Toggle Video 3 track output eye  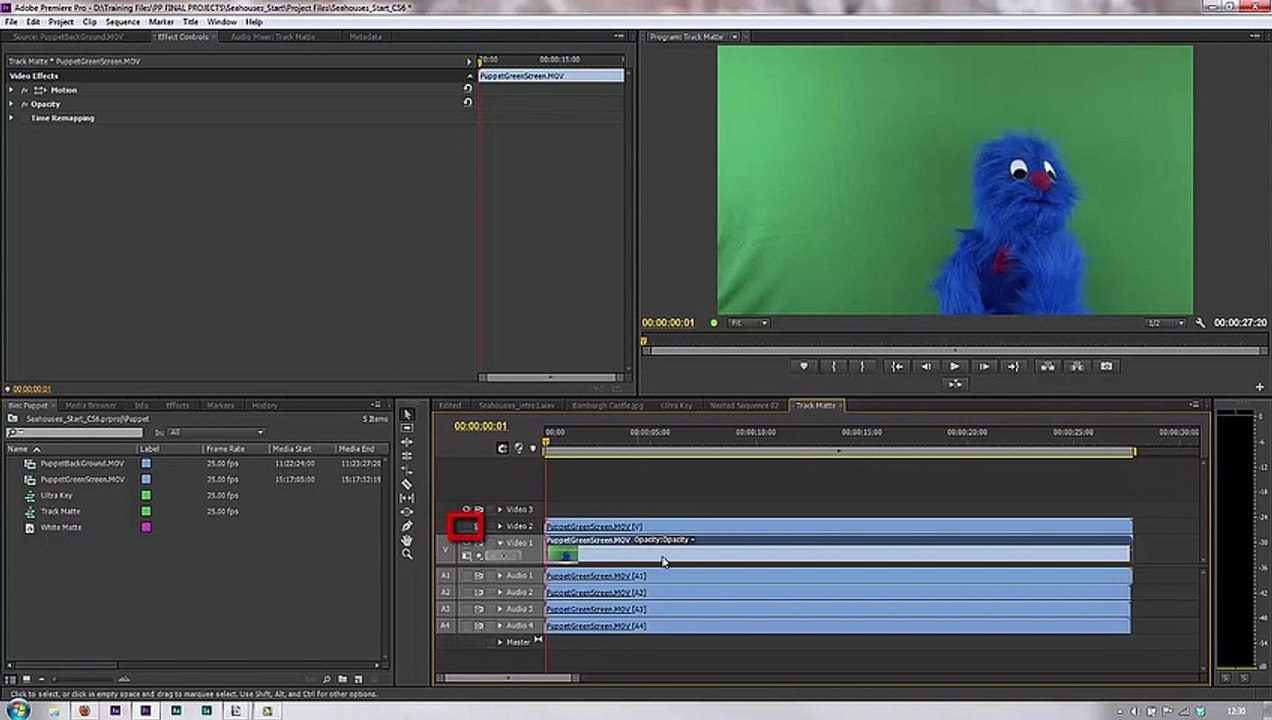[466, 509]
